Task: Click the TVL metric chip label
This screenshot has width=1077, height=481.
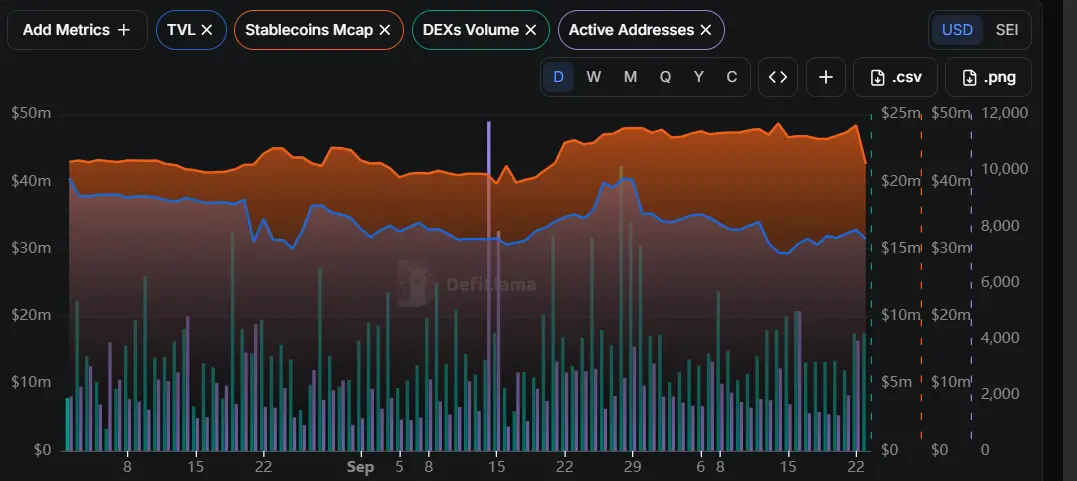Action: (x=181, y=30)
